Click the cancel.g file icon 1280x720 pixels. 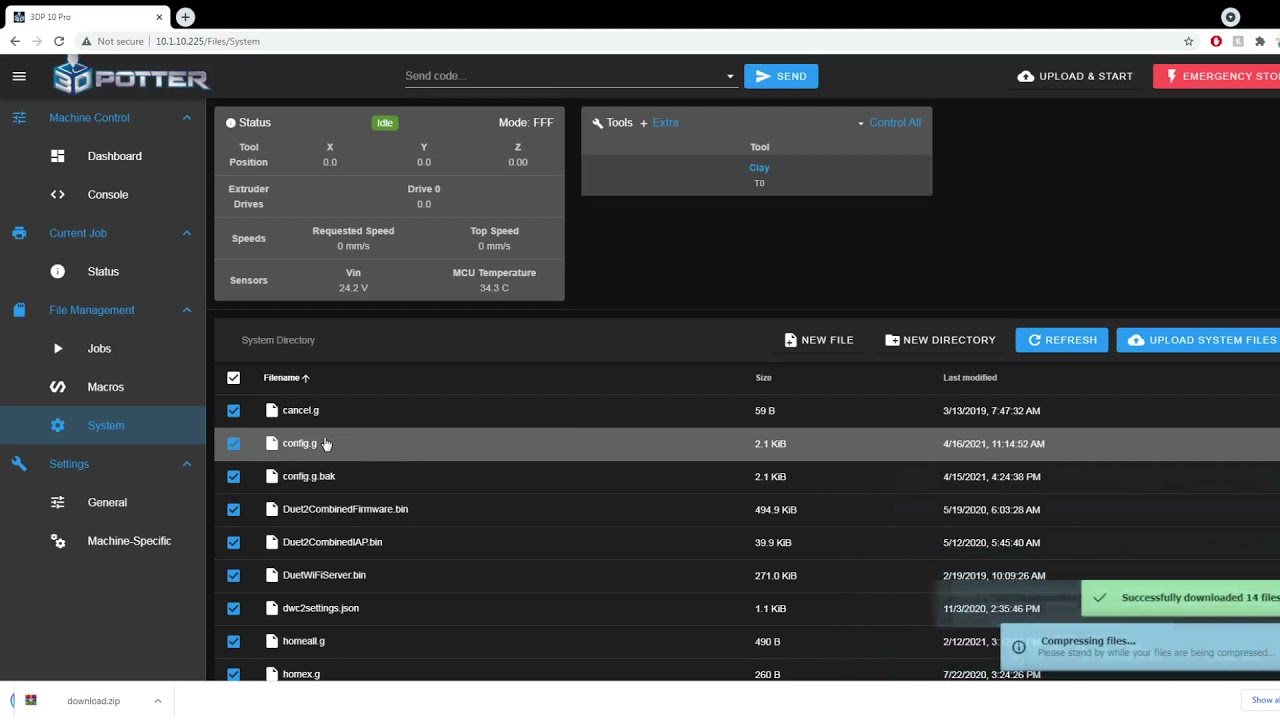point(272,410)
